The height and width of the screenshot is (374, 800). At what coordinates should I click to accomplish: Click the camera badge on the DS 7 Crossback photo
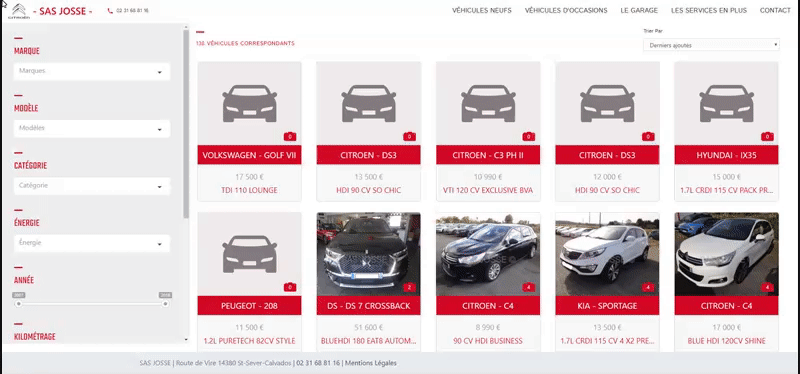(409, 287)
